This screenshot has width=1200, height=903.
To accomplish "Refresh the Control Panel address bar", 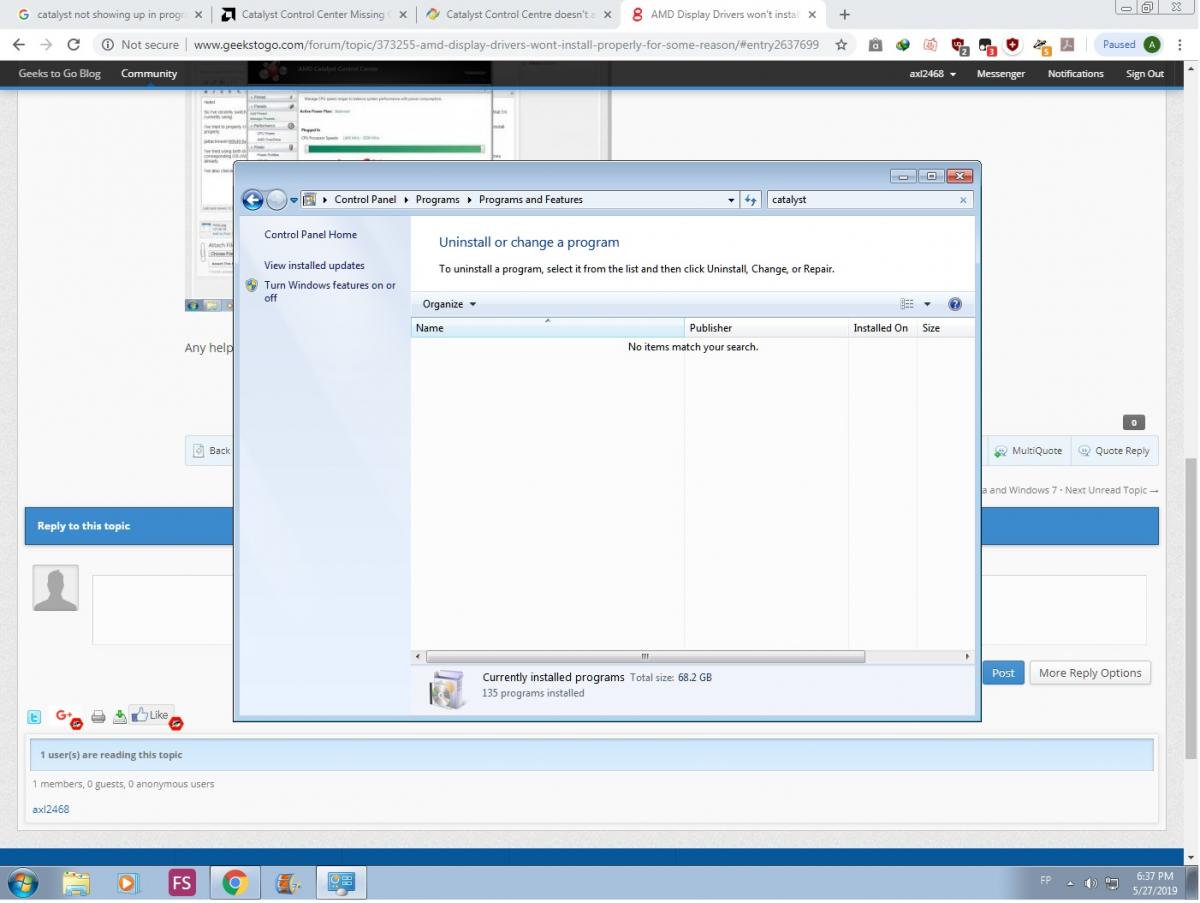I will [751, 200].
